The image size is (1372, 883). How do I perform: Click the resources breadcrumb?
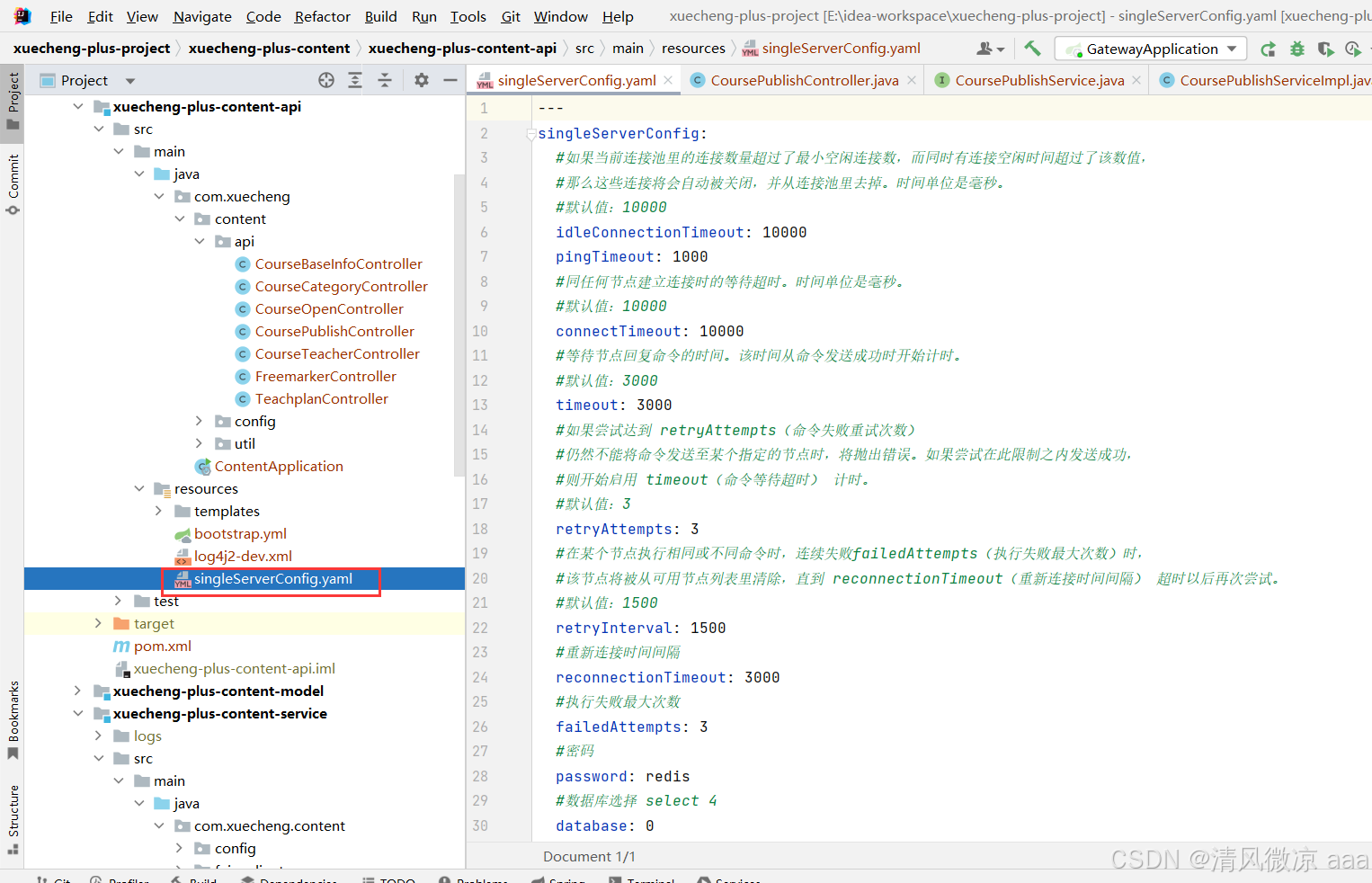(693, 49)
